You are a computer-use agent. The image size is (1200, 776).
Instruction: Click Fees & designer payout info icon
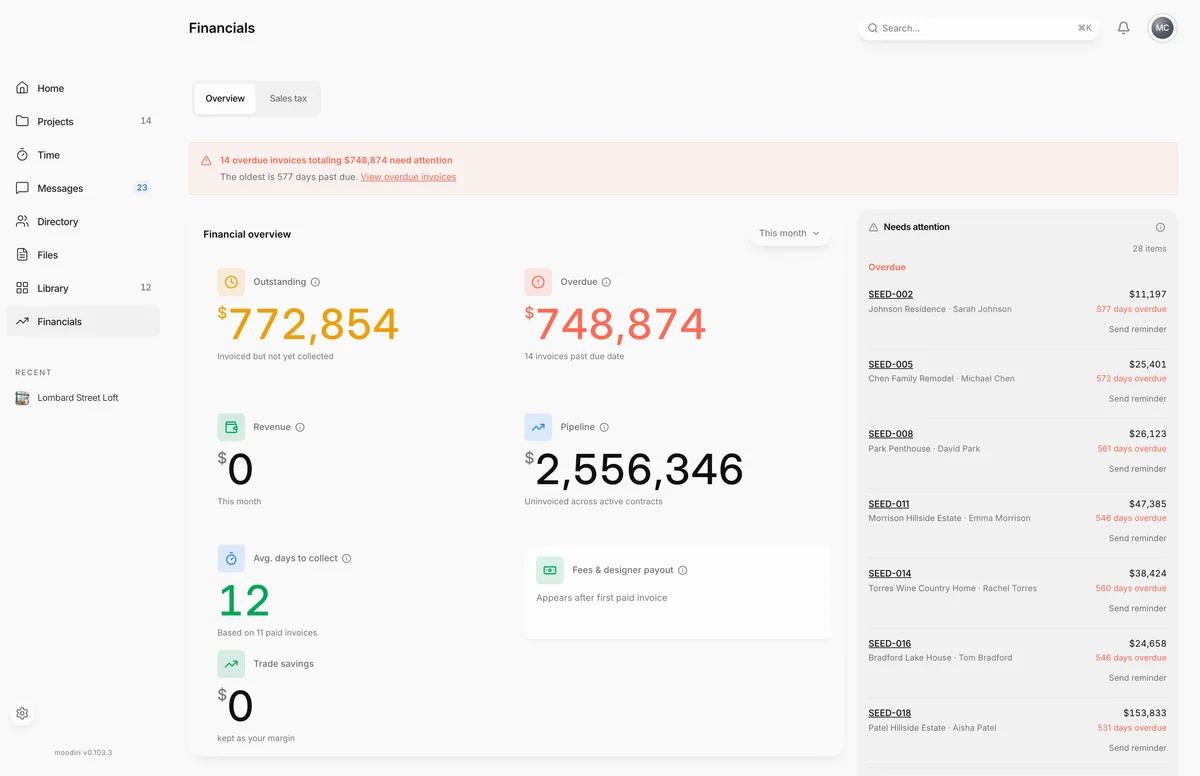pyautogui.click(x=683, y=570)
